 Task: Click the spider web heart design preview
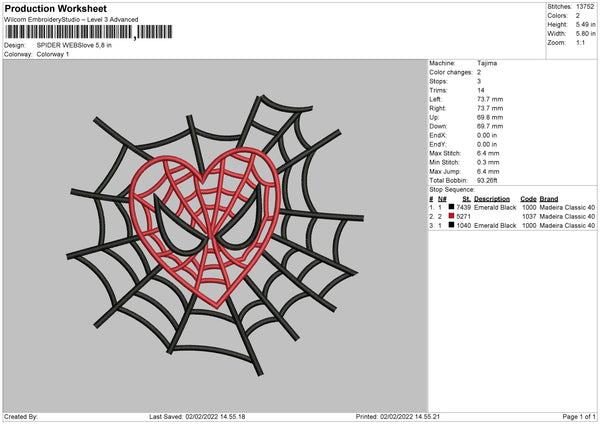point(215,235)
